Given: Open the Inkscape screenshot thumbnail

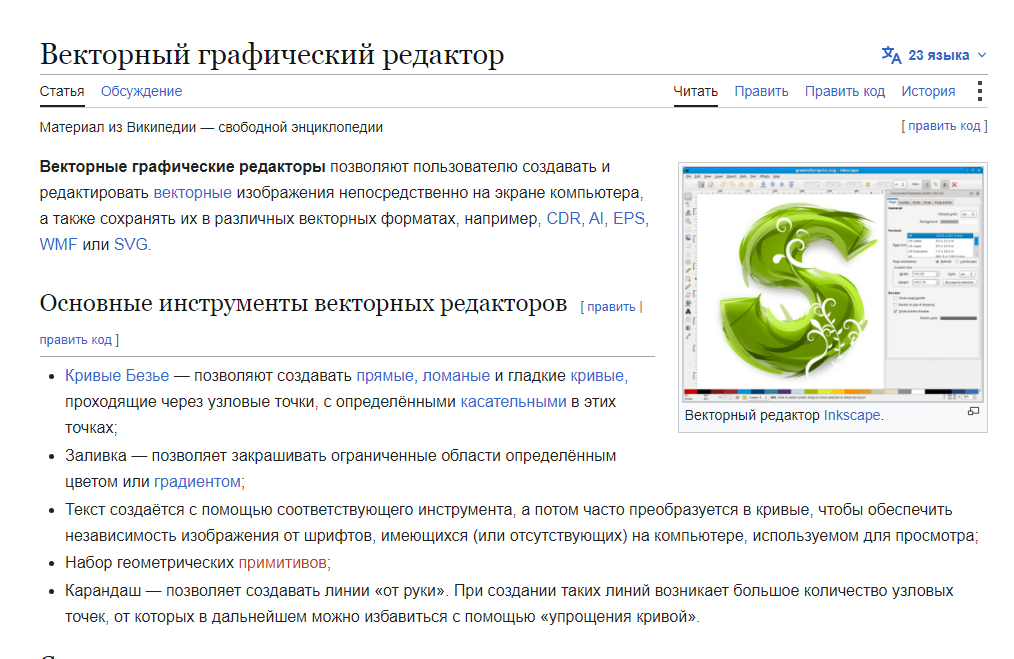Looking at the screenshot, I should pyautogui.click(x=833, y=284).
